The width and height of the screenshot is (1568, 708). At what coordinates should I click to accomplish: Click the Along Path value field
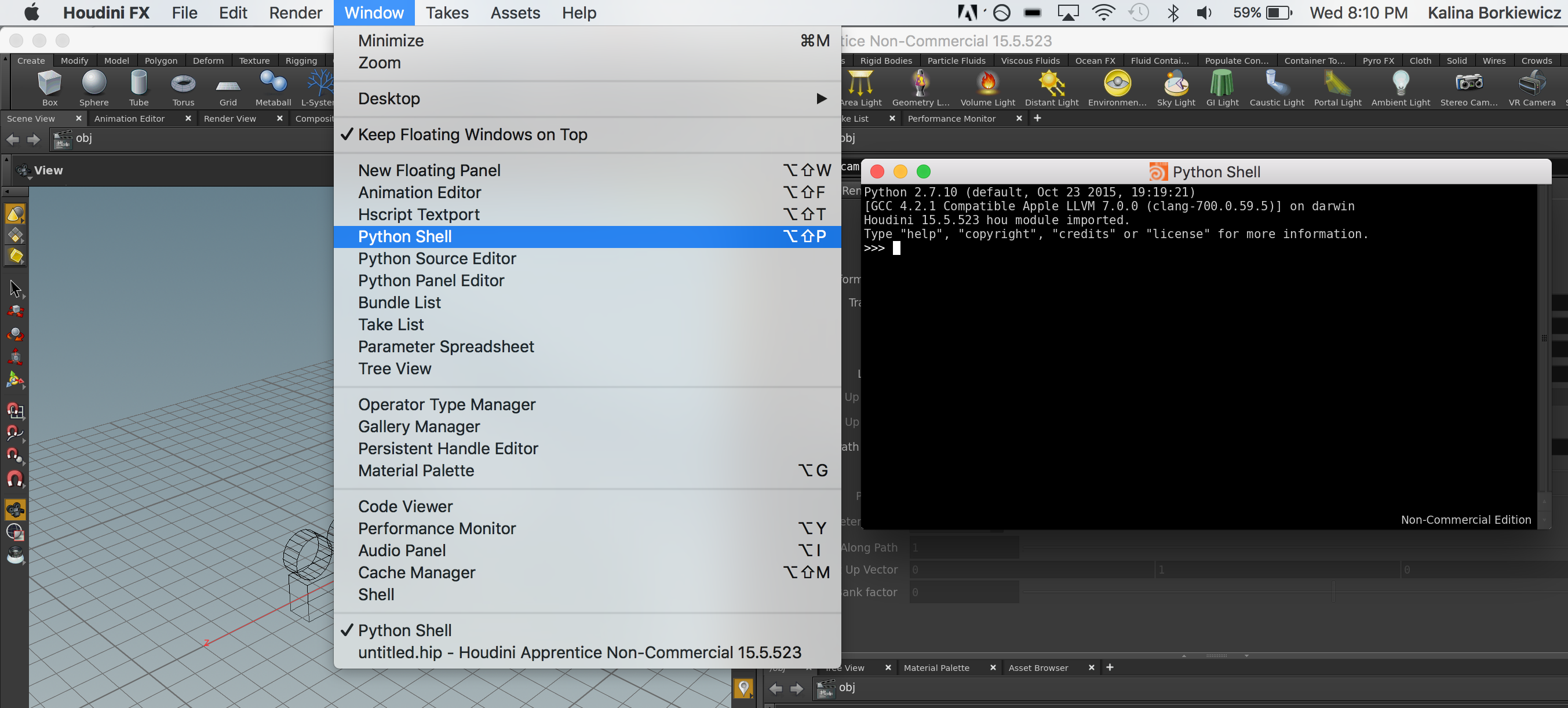point(964,548)
